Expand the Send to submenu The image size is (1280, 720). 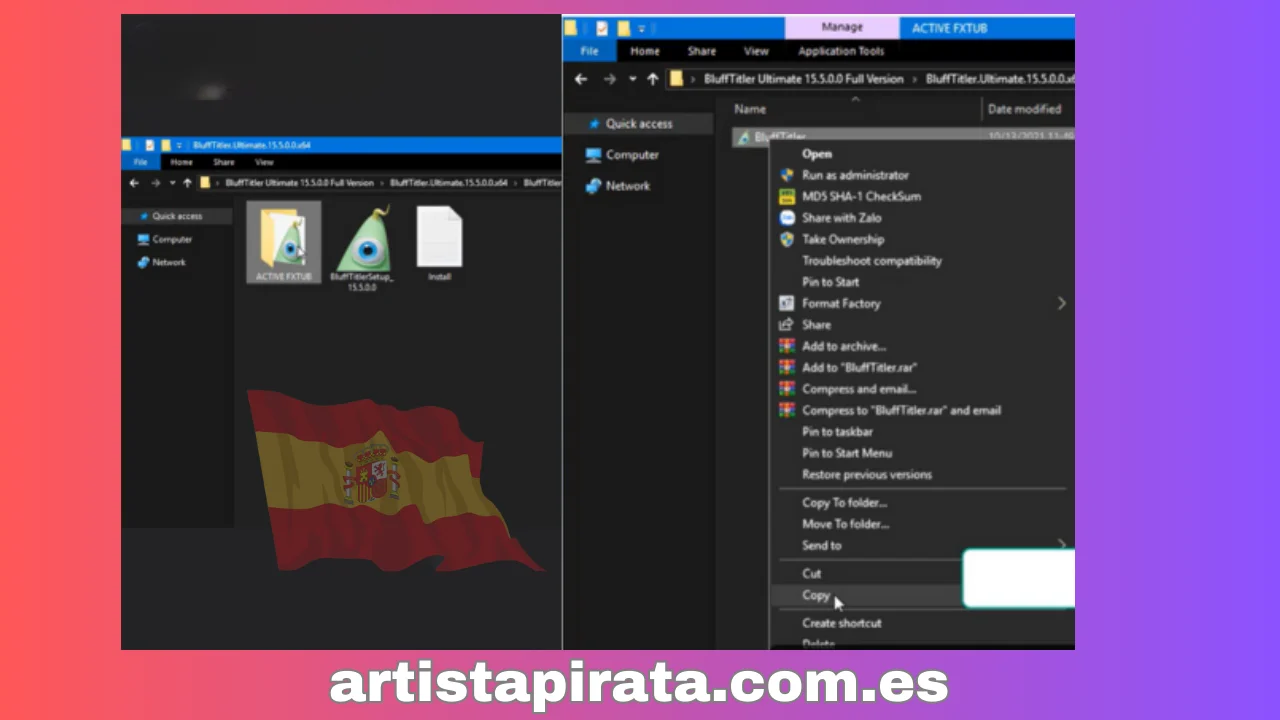tap(1062, 545)
